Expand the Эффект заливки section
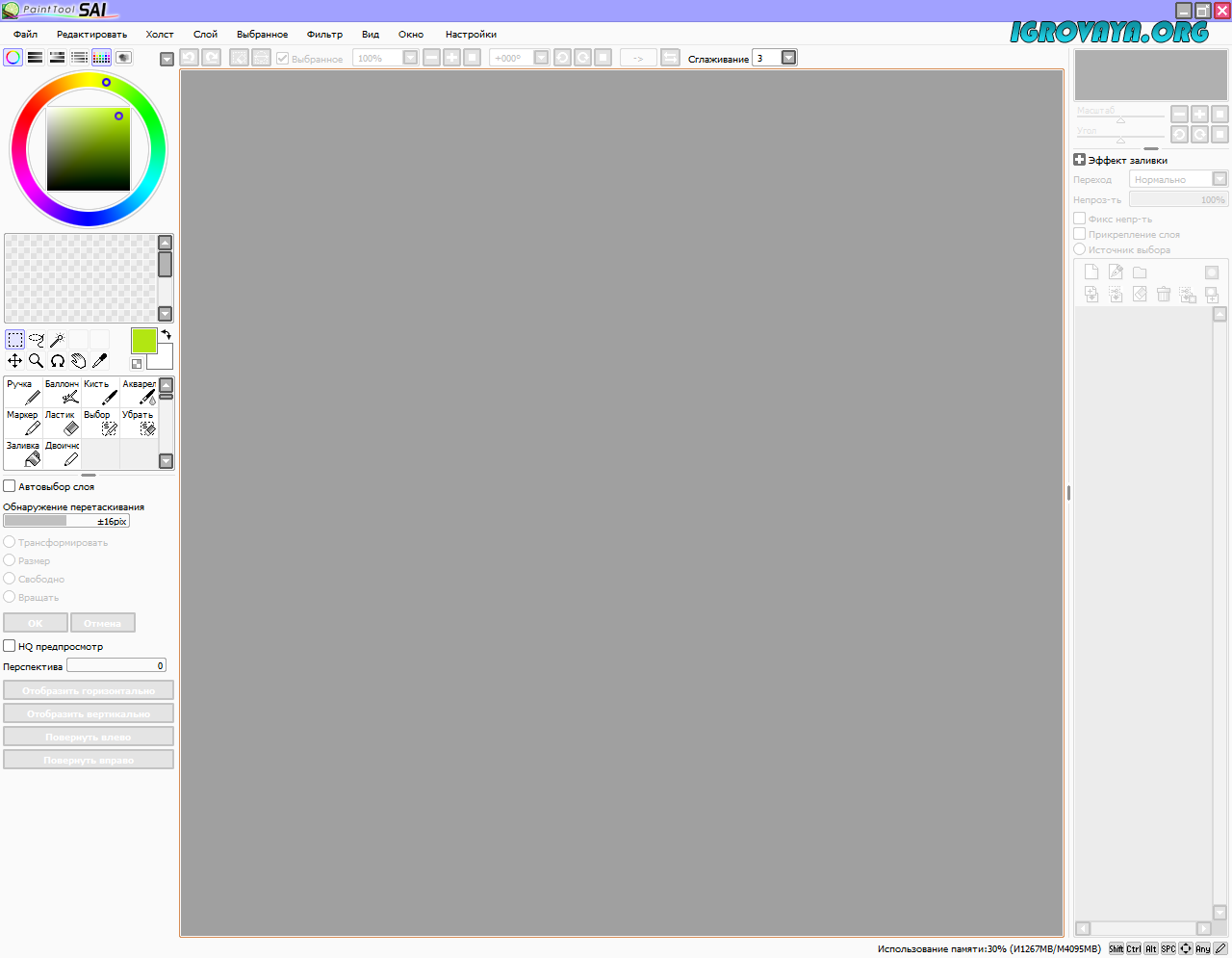The width and height of the screenshot is (1232, 958). [1080, 160]
